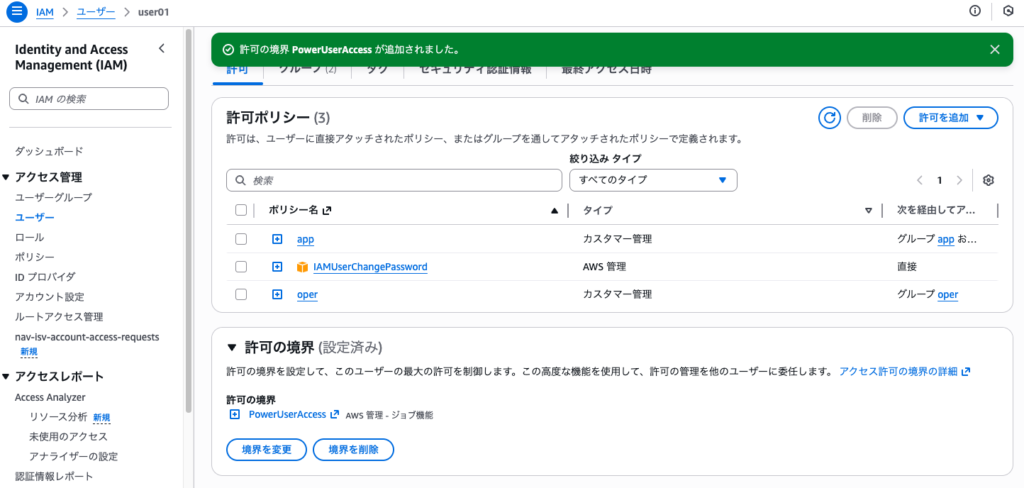The height and width of the screenshot is (488, 1024).
Task: Click the refresh permissions policies icon
Action: 829,118
